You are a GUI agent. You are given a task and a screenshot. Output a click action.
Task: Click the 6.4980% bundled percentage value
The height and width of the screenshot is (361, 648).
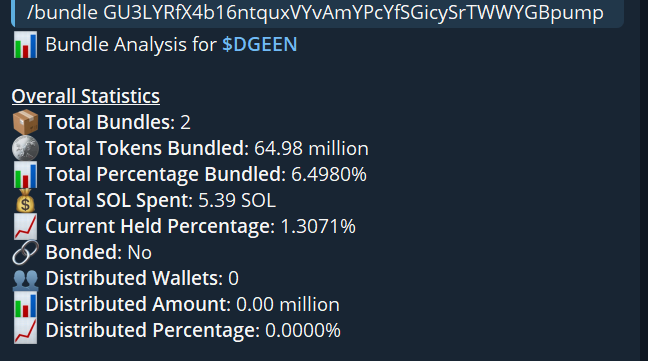point(329,175)
